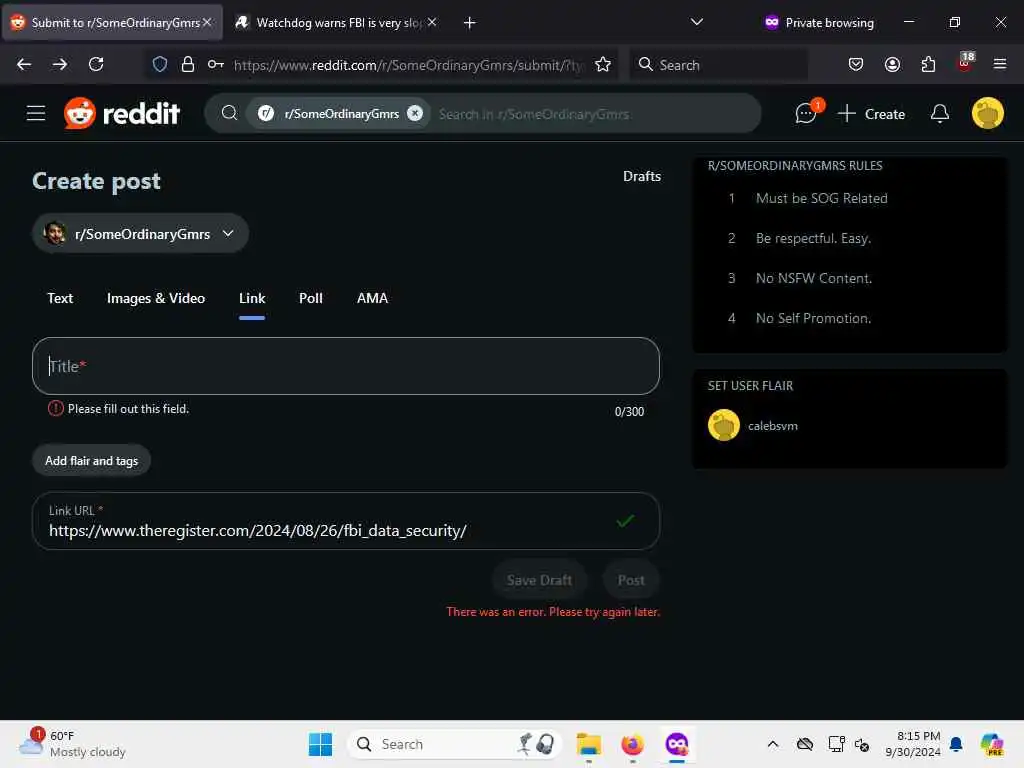Open the Reddit hamburger navigation menu
The width and height of the screenshot is (1024, 768).
(x=36, y=114)
